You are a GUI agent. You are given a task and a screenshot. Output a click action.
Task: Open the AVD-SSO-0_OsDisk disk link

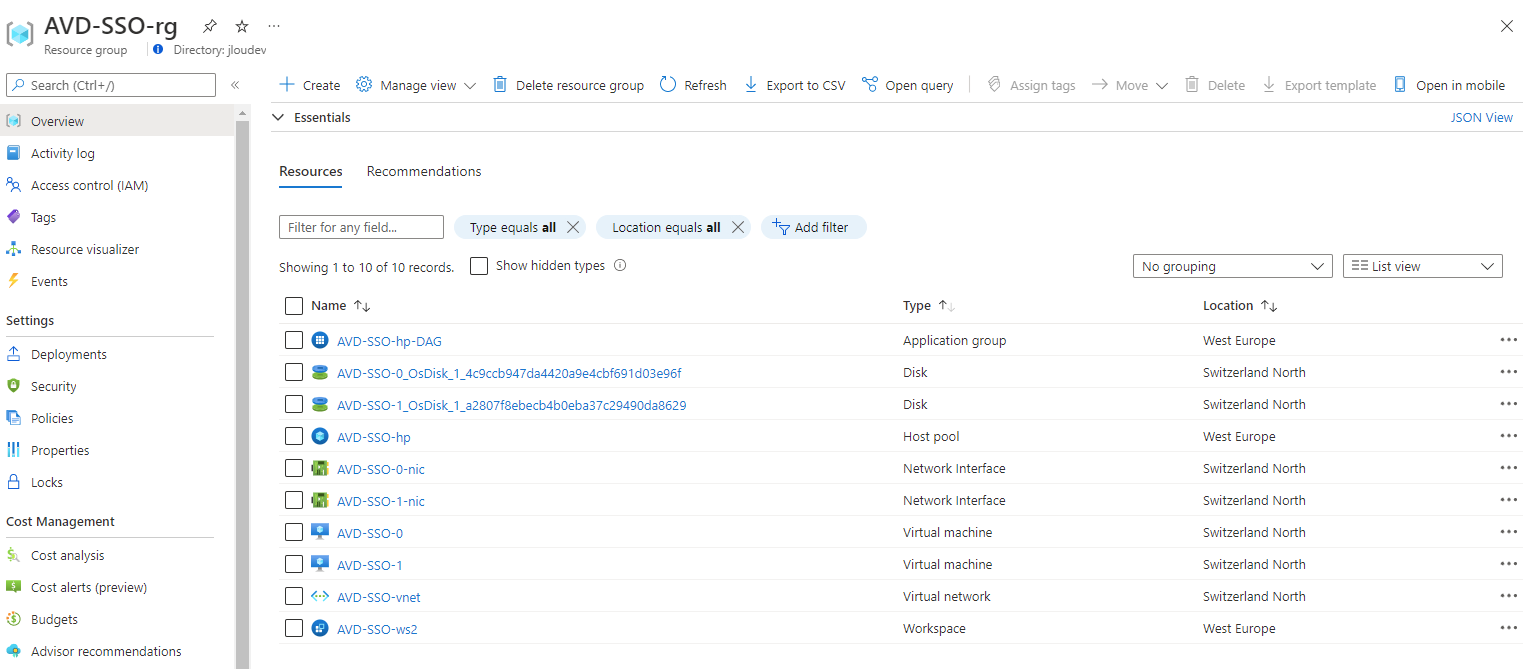(509, 373)
